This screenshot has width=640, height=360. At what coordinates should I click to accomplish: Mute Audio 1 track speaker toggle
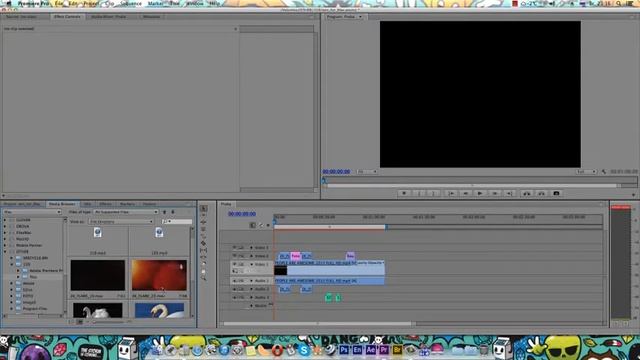click(234, 281)
